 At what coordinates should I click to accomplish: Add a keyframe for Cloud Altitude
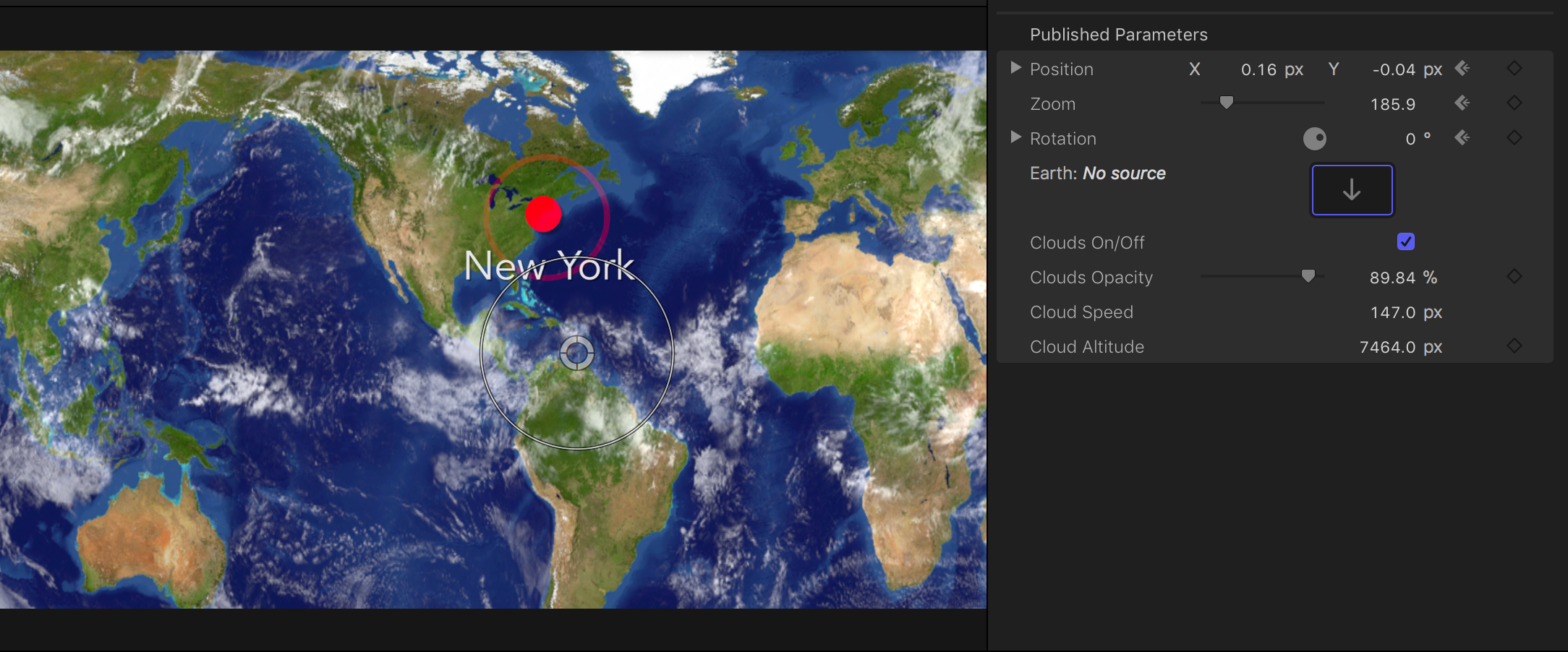1514,346
